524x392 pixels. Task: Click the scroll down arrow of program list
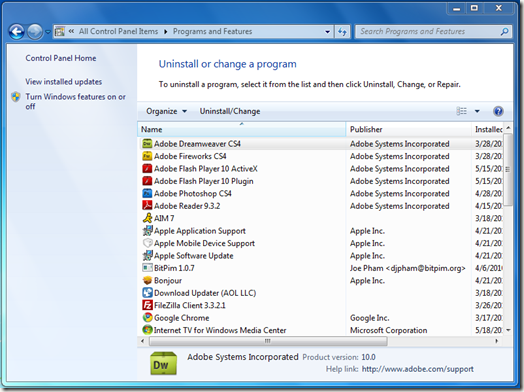pos(508,330)
